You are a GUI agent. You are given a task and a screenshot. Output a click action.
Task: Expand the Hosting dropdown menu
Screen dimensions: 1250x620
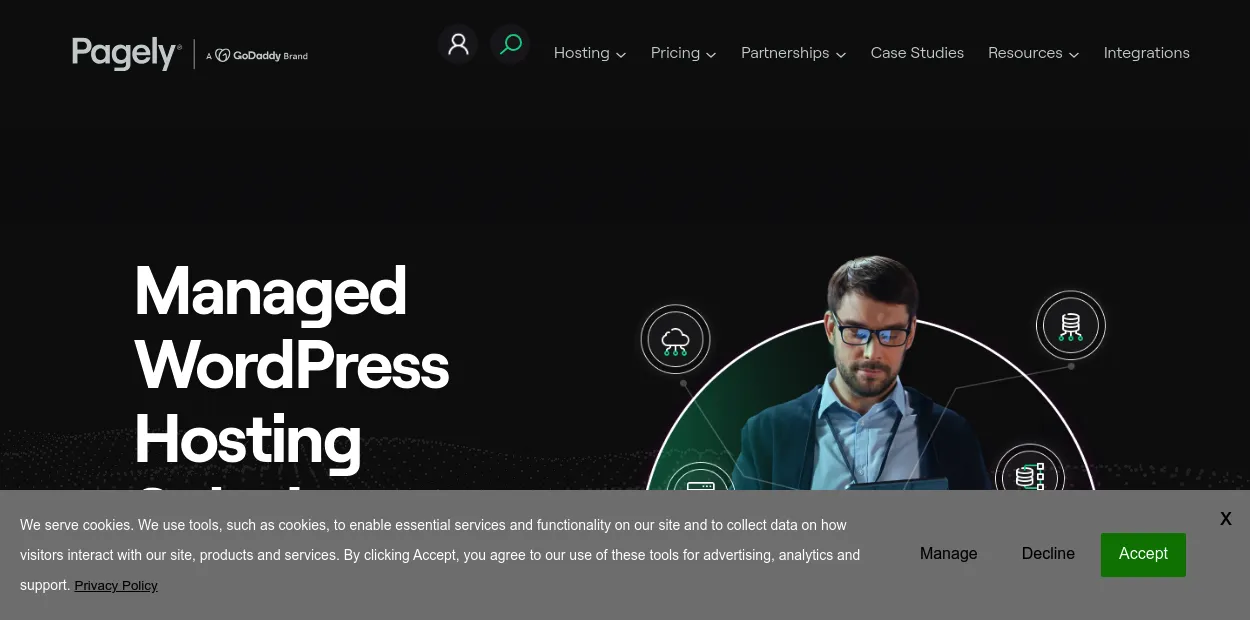pyautogui.click(x=589, y=53)
